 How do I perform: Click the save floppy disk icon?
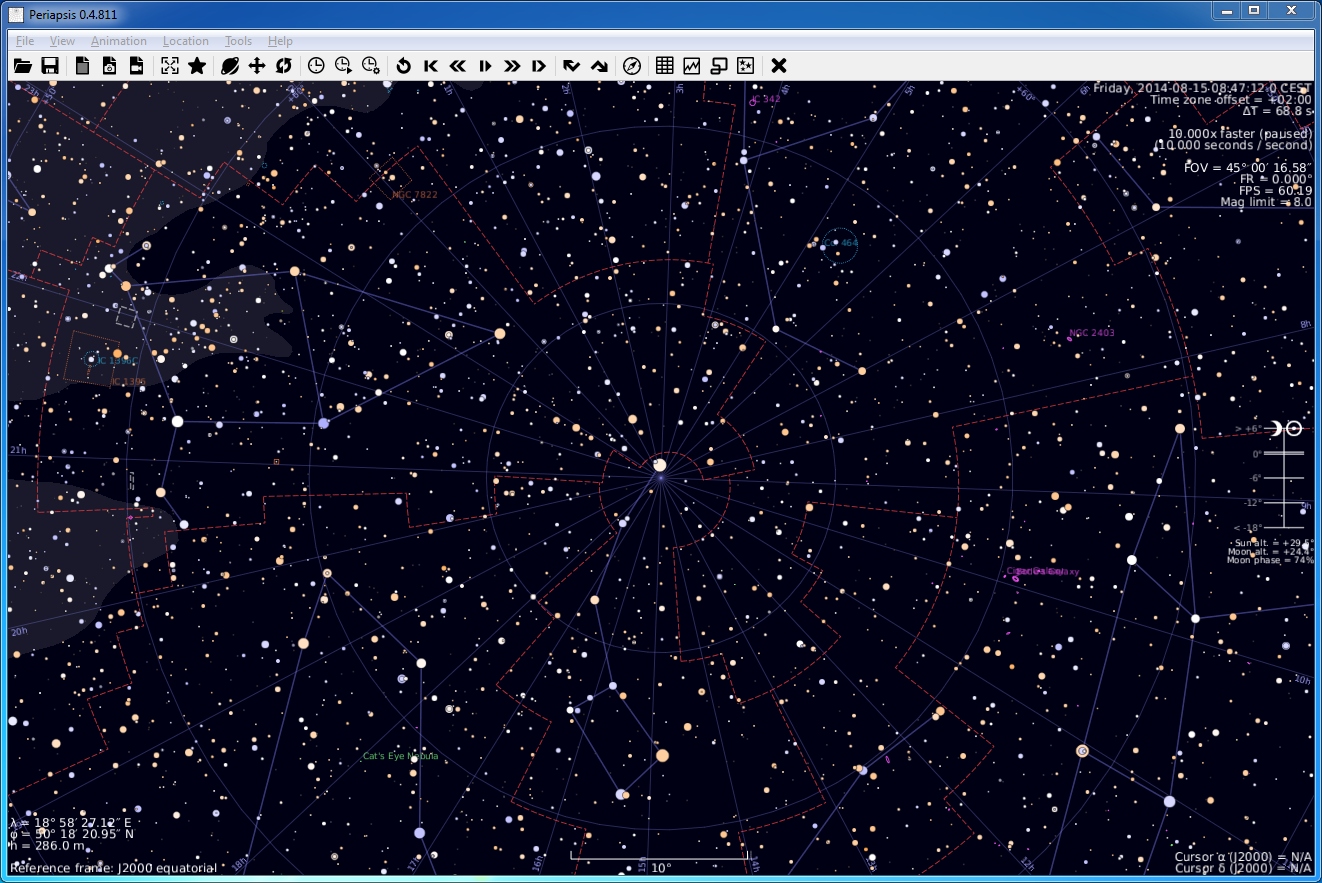[49, 66]
